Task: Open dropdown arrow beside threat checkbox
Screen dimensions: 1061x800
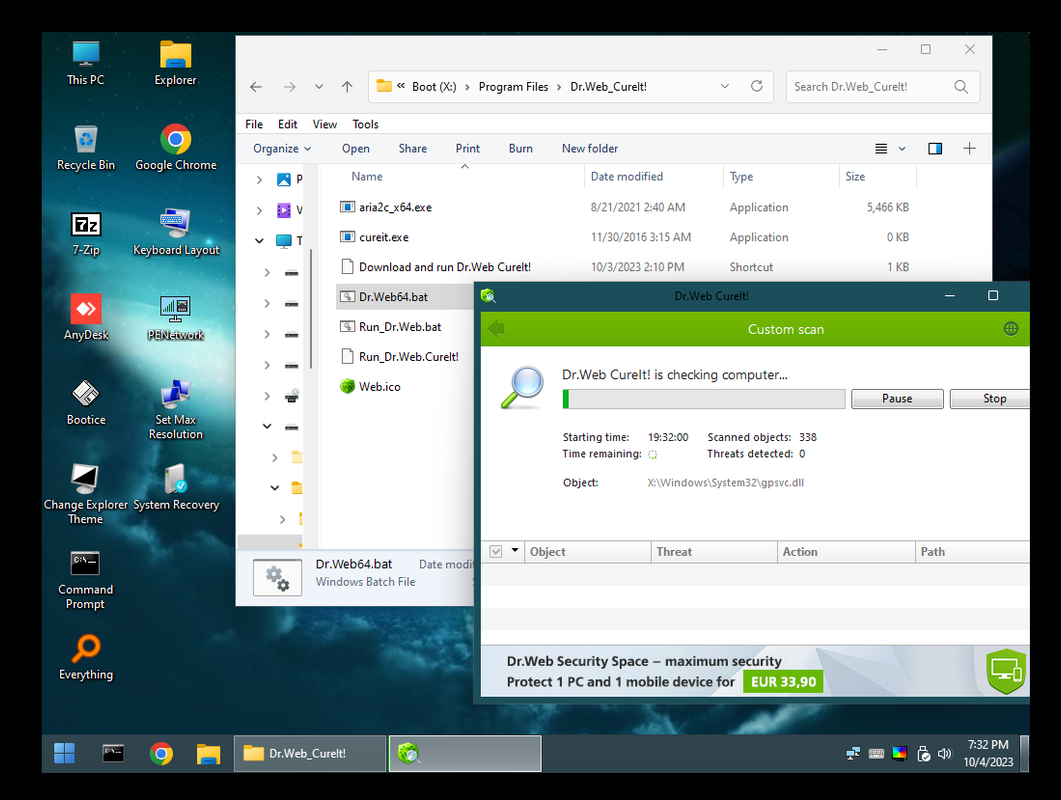Action: pos(515,551)
